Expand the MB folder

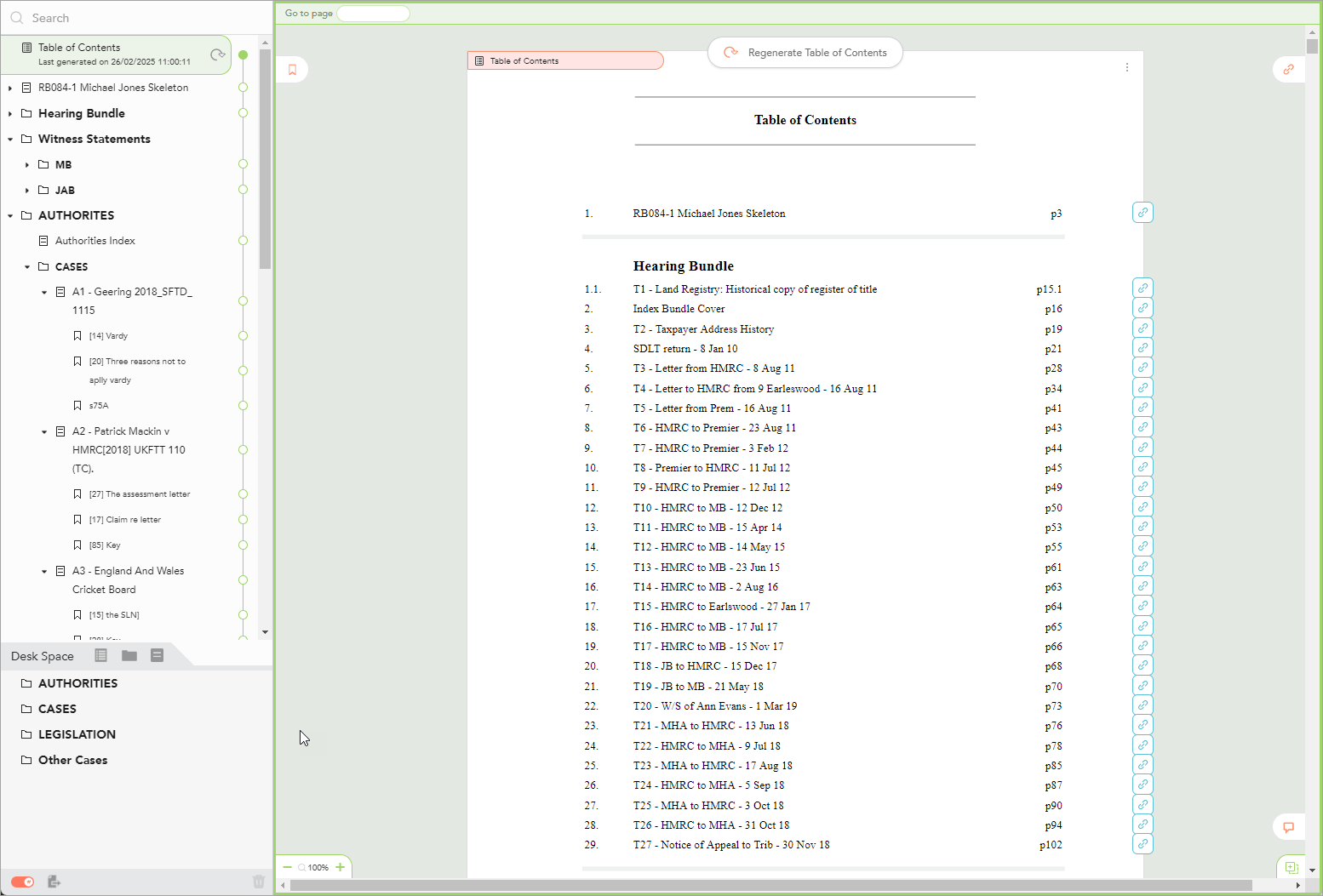click(27, 164)
